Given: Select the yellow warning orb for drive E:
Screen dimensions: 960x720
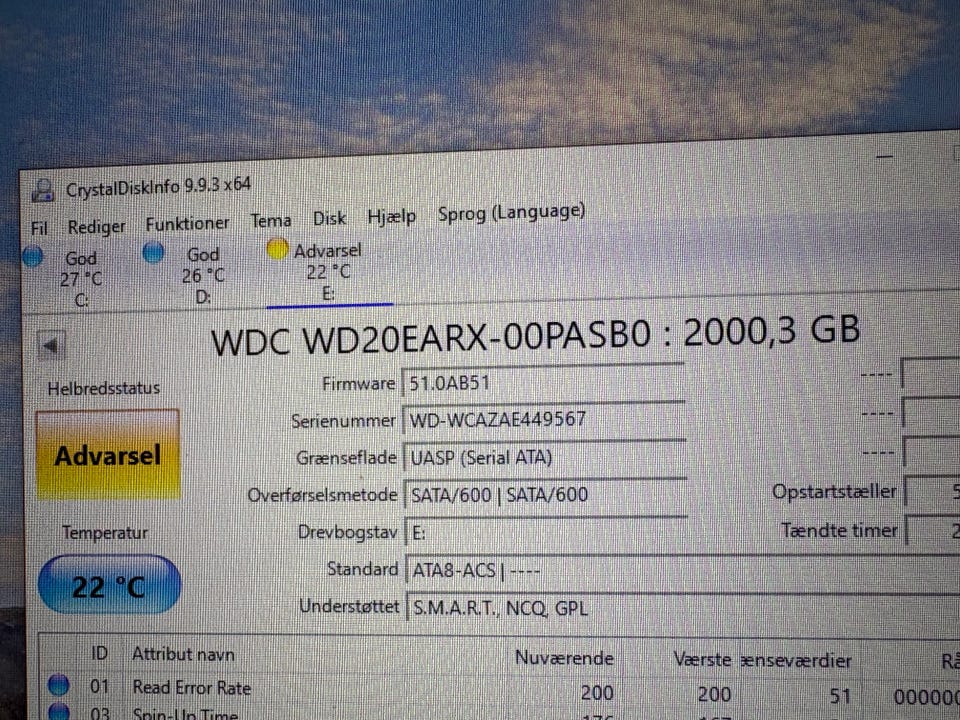Looking at the screenshot, I should click(x=277, y=249).
